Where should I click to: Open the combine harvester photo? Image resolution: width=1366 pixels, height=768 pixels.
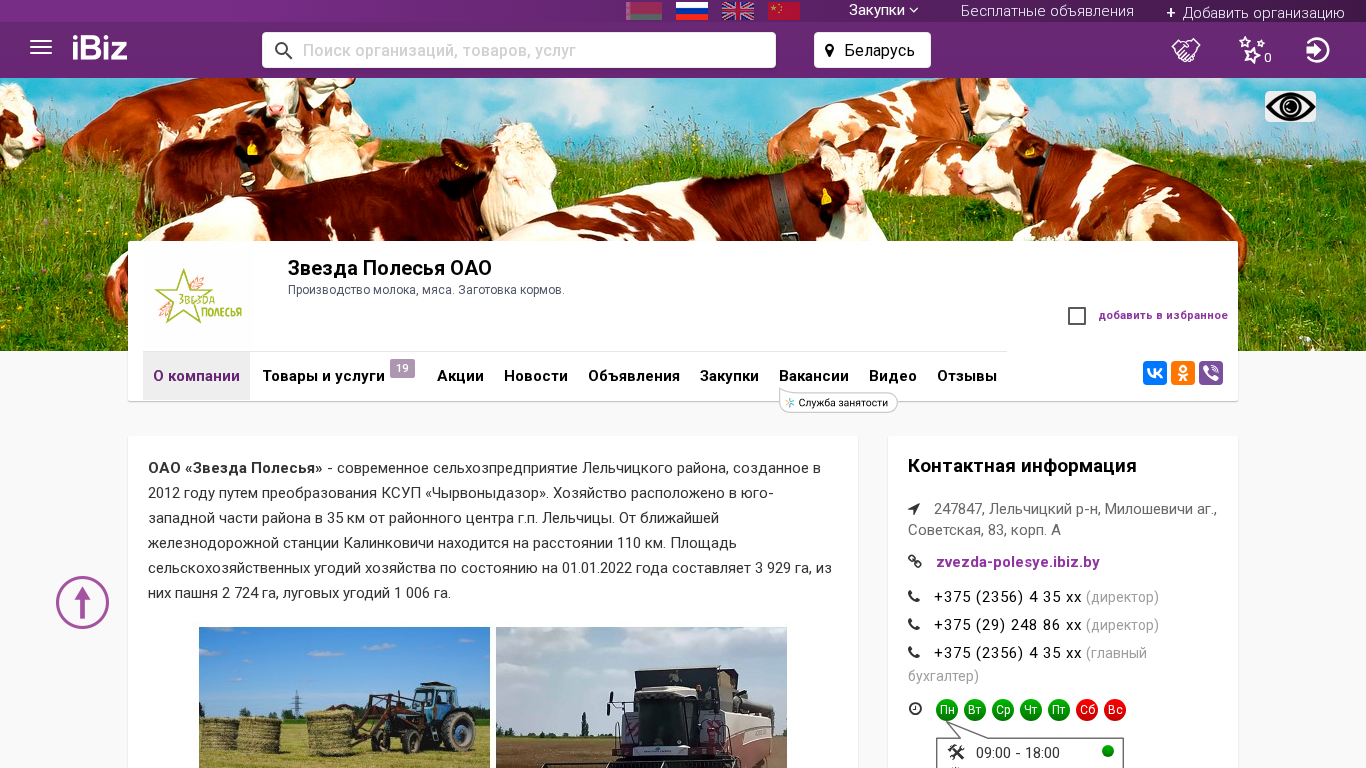pyautogui.click(x=641, y=697)
